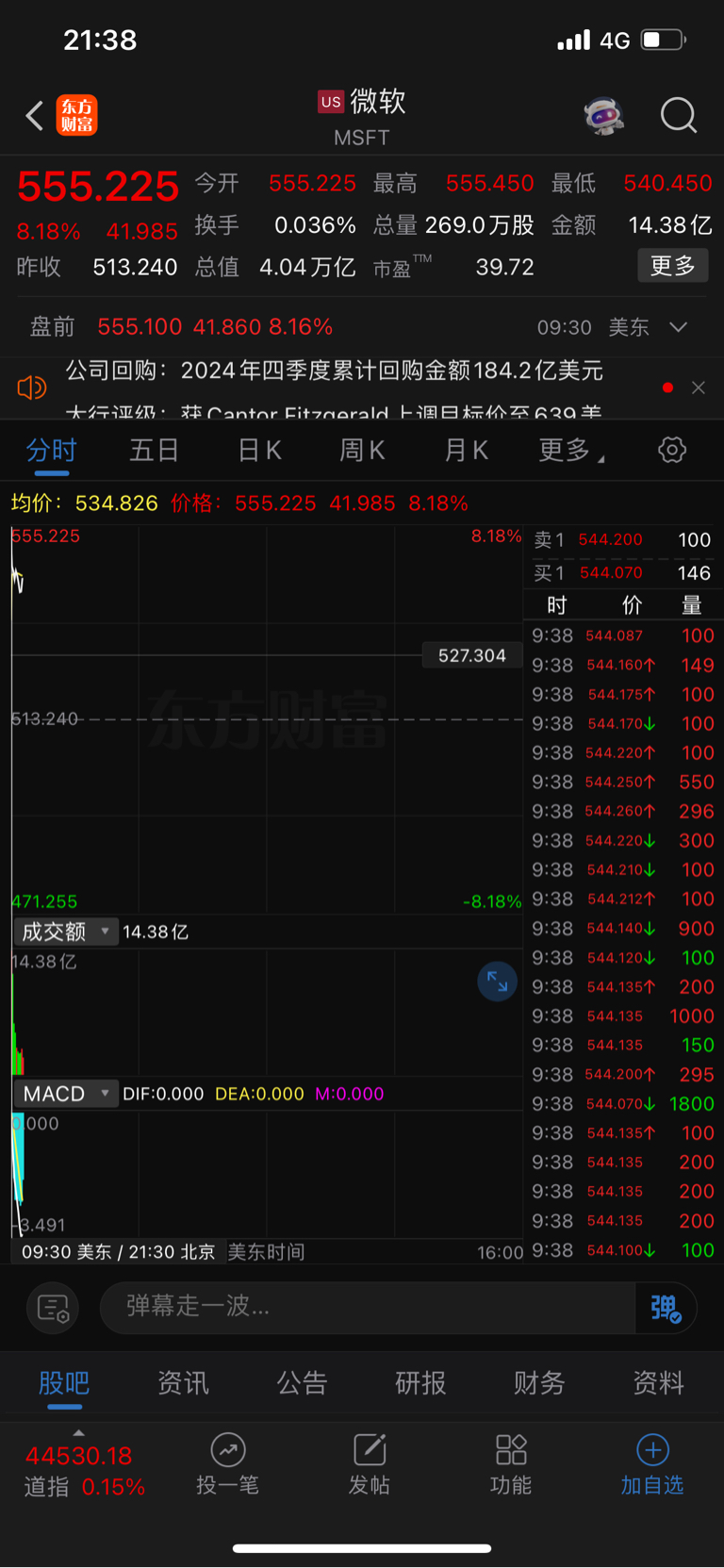Screen dimensions: 724x1568
Task: Tap the DIF:0.000 indicator value
Action: click(x=163, y=1094)
